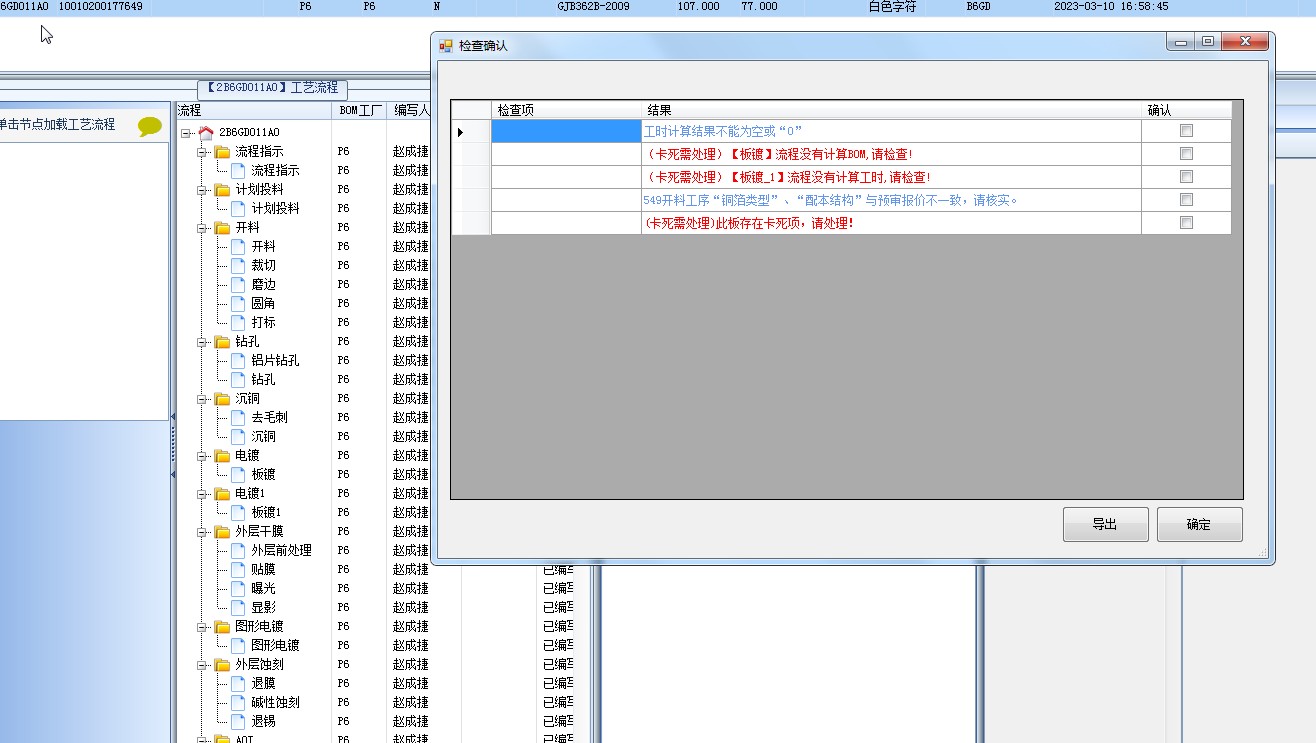Screen dimensions: 1316x743
Task: Tick confirm box for 【板镀_1】 工时 row
Action: tap(1186, 177)
